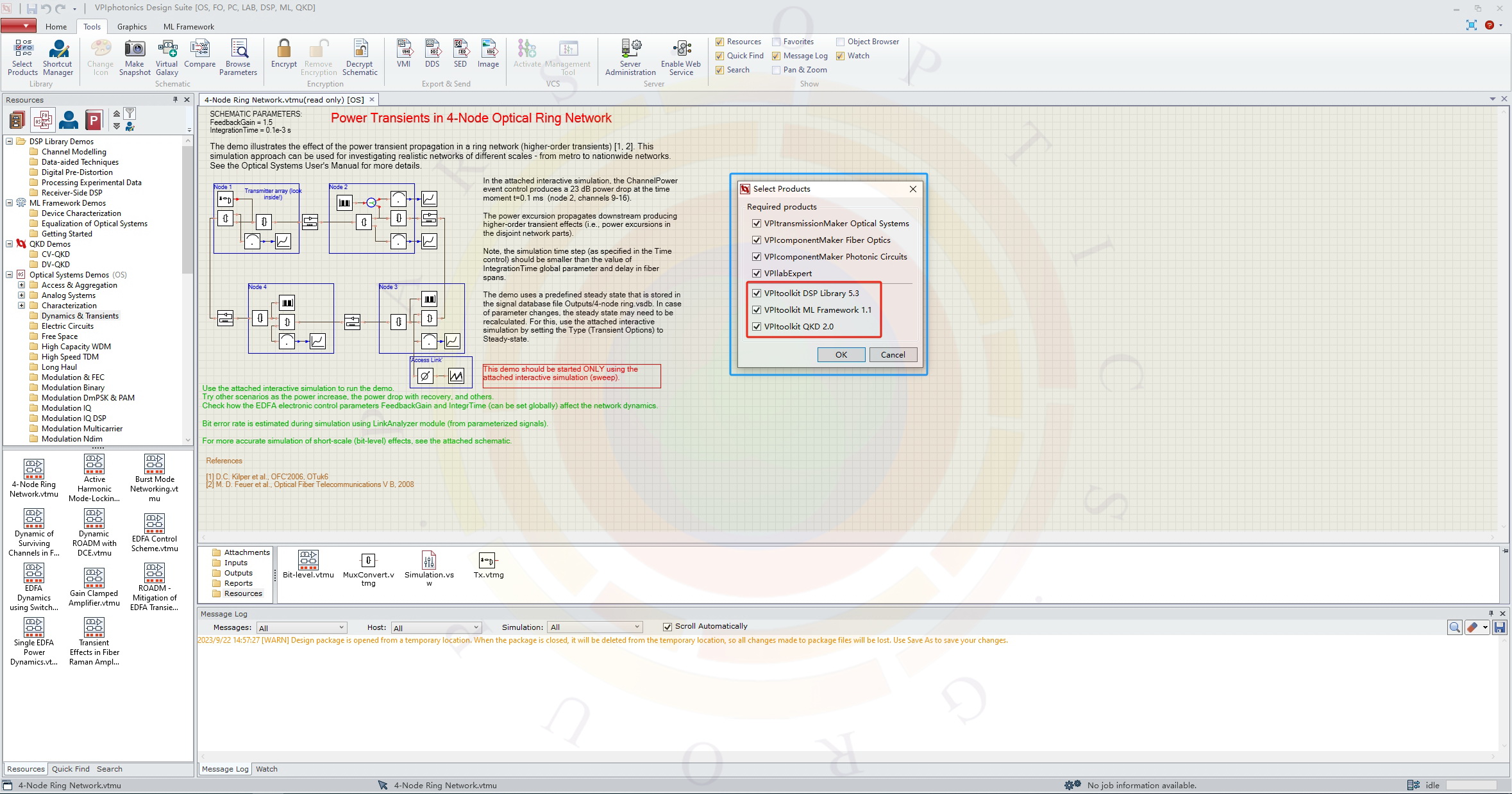Screen dimensions: 1512x794
Task: Open Dynamics & Transients folder
Action: click(80, 316)
